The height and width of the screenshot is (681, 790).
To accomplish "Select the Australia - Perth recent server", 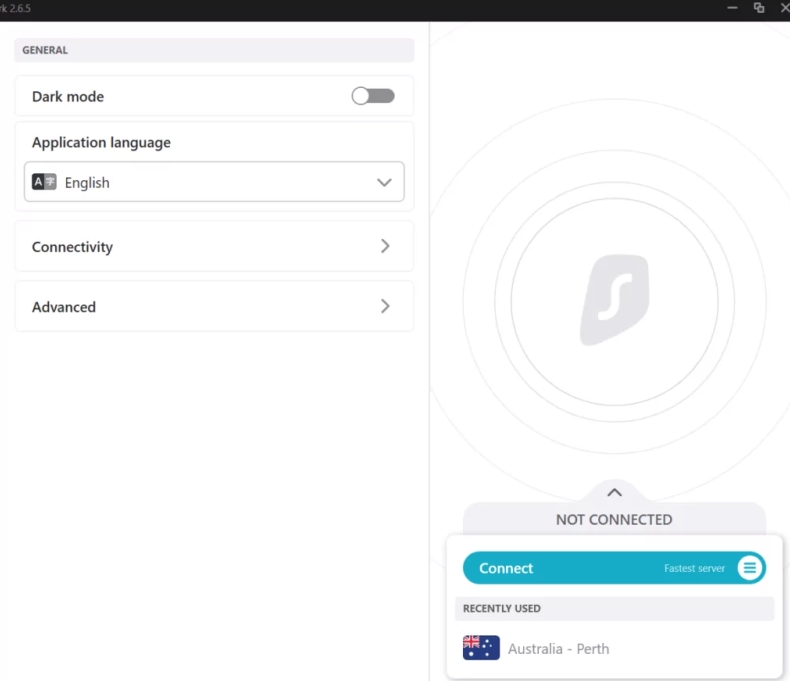I will (558, 648).
